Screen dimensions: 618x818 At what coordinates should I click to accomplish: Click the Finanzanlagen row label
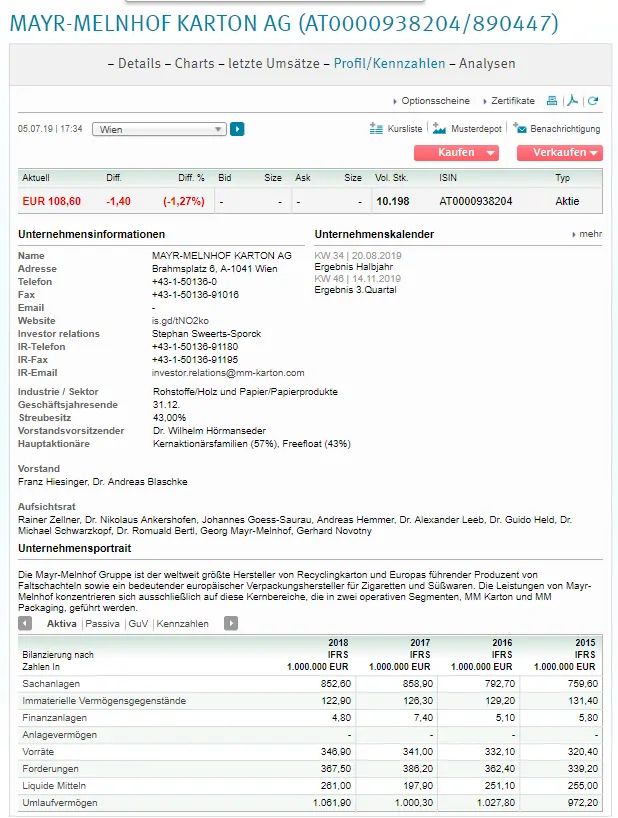(54, 718)
